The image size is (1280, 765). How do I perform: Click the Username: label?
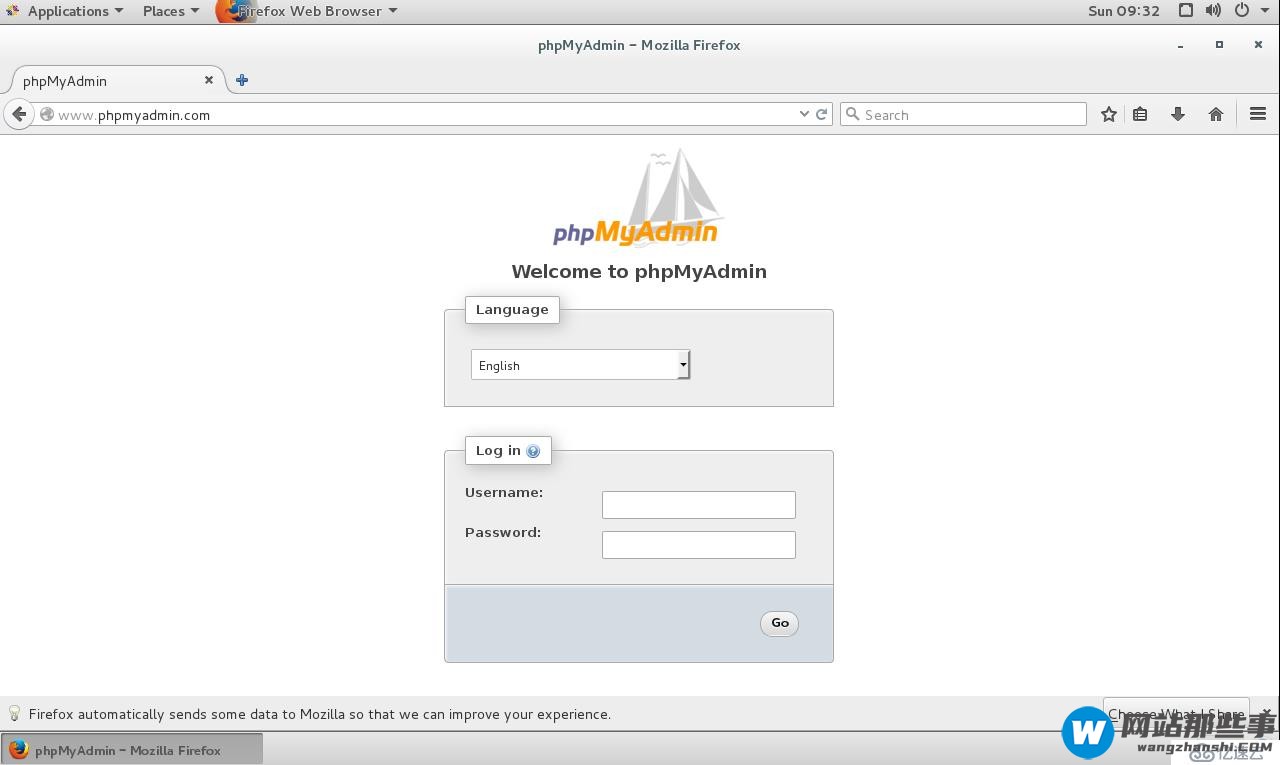coord(504,493)
